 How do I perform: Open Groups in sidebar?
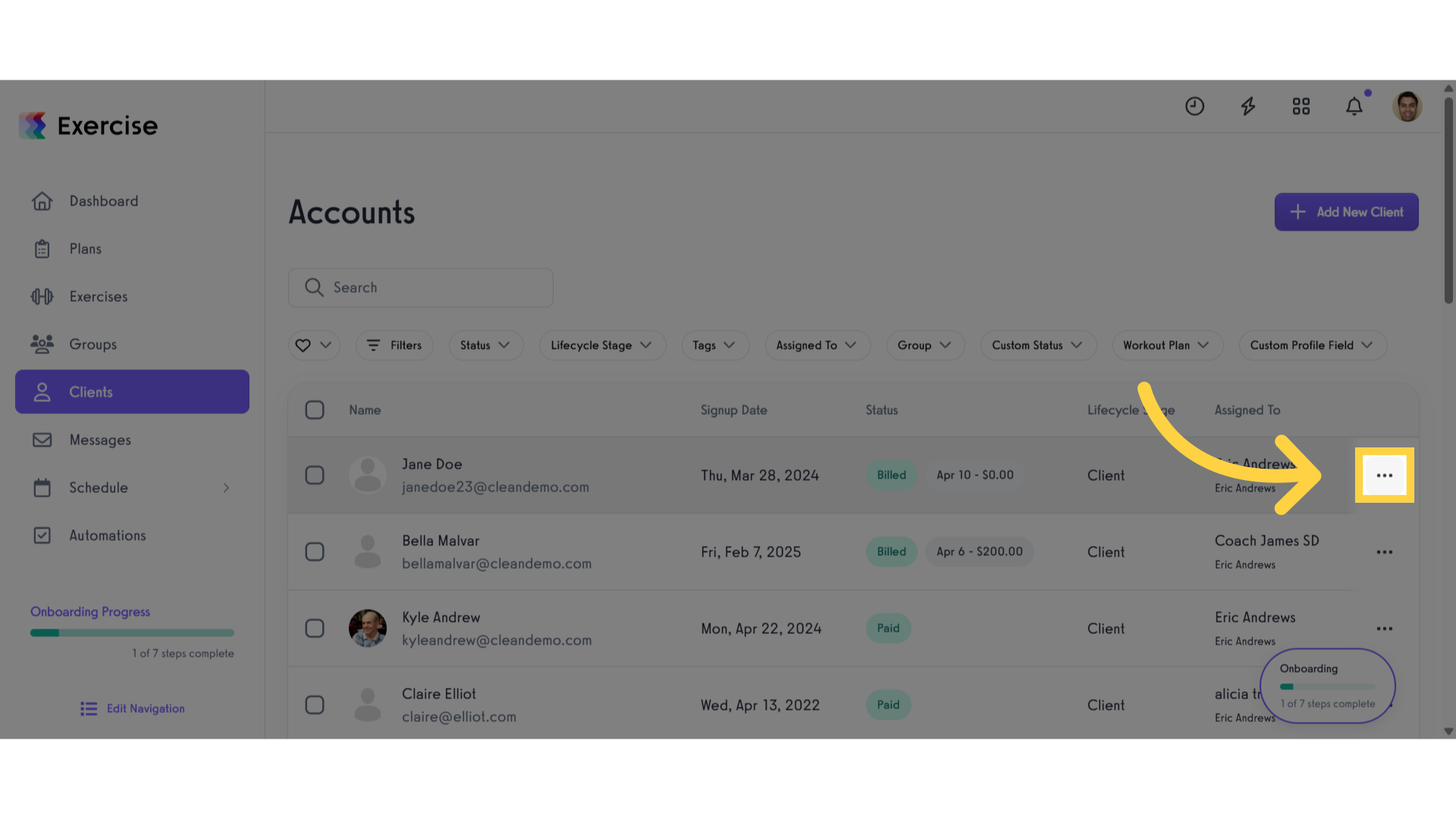pyautogui.click(x=132, y=344)
